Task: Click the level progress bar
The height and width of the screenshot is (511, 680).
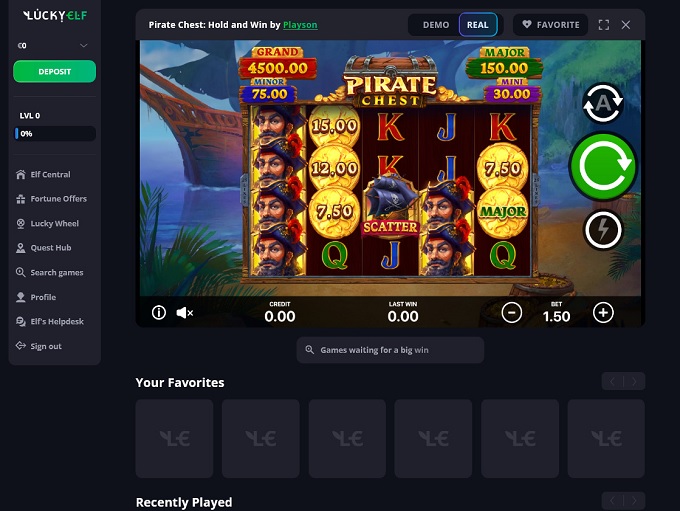Action: [55, 134]
